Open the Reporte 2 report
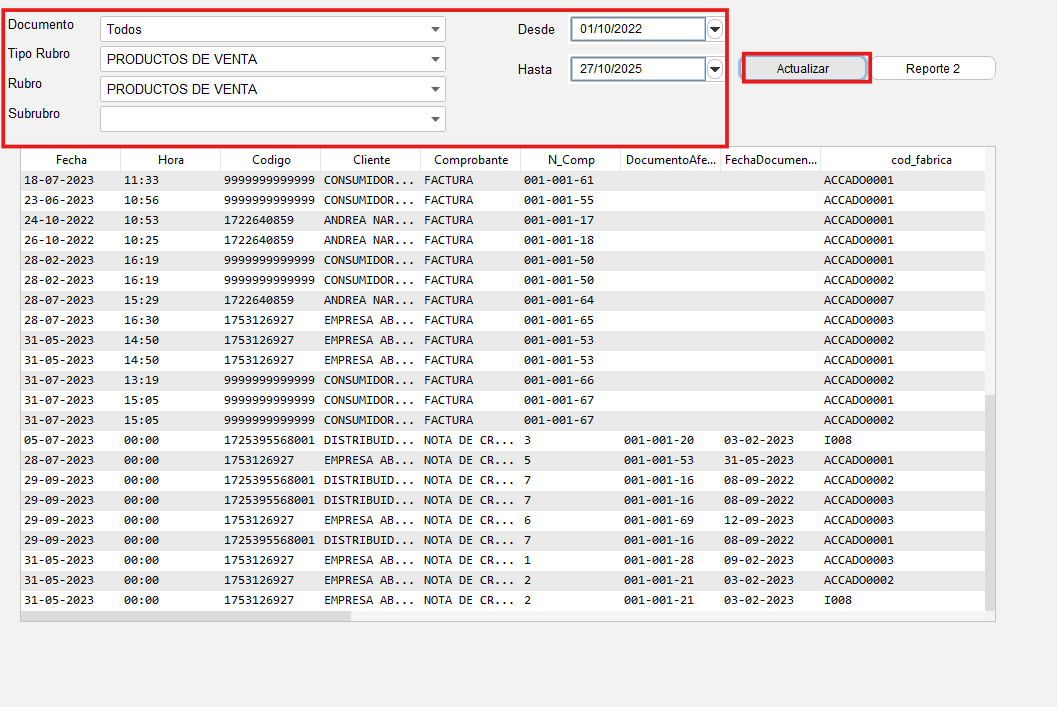This screenshot has height=707, width=1057. (932, 68)
